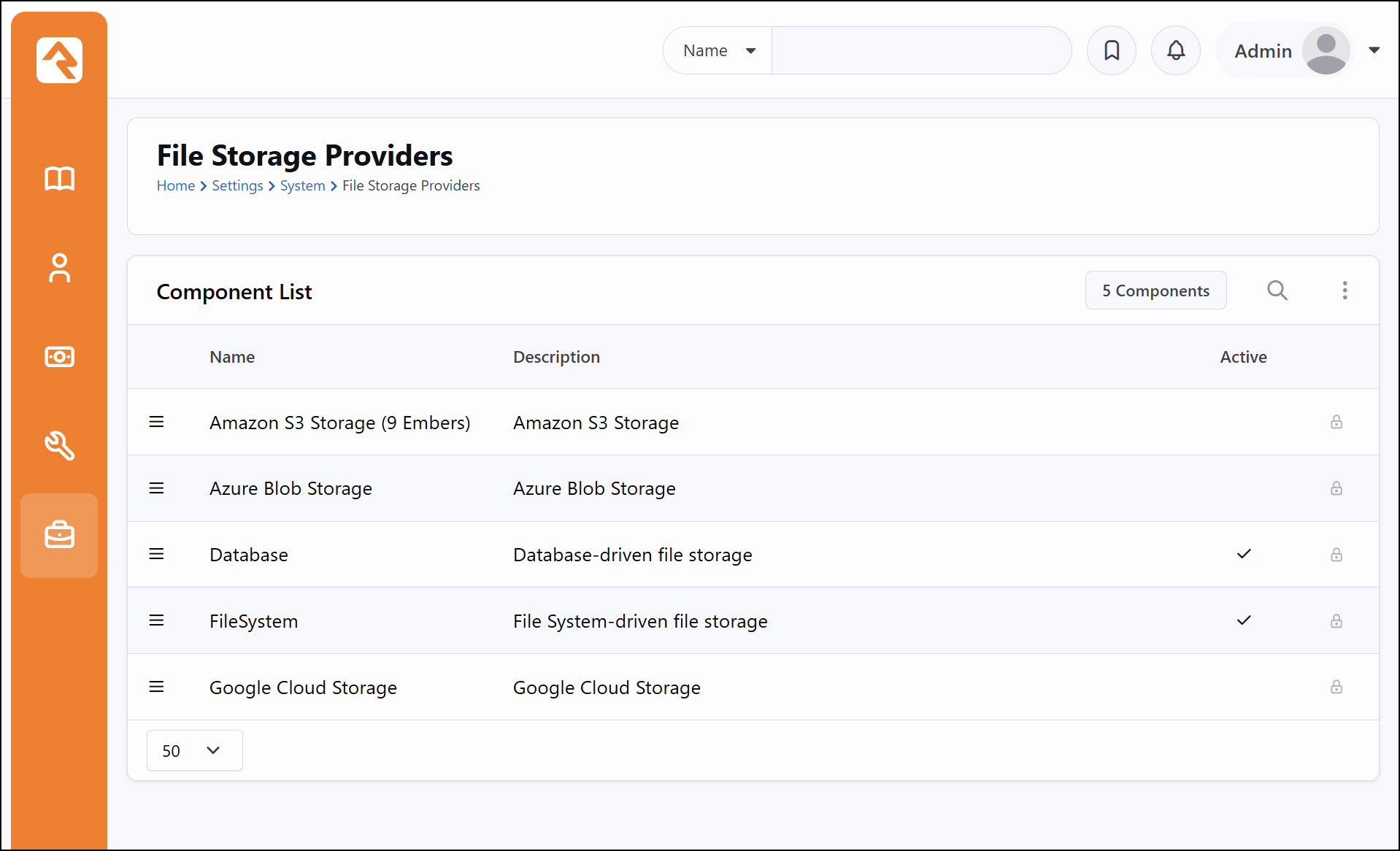Open the FileSystem name cell
This screenshot has width=1400, height=851.
coord(253,621)
